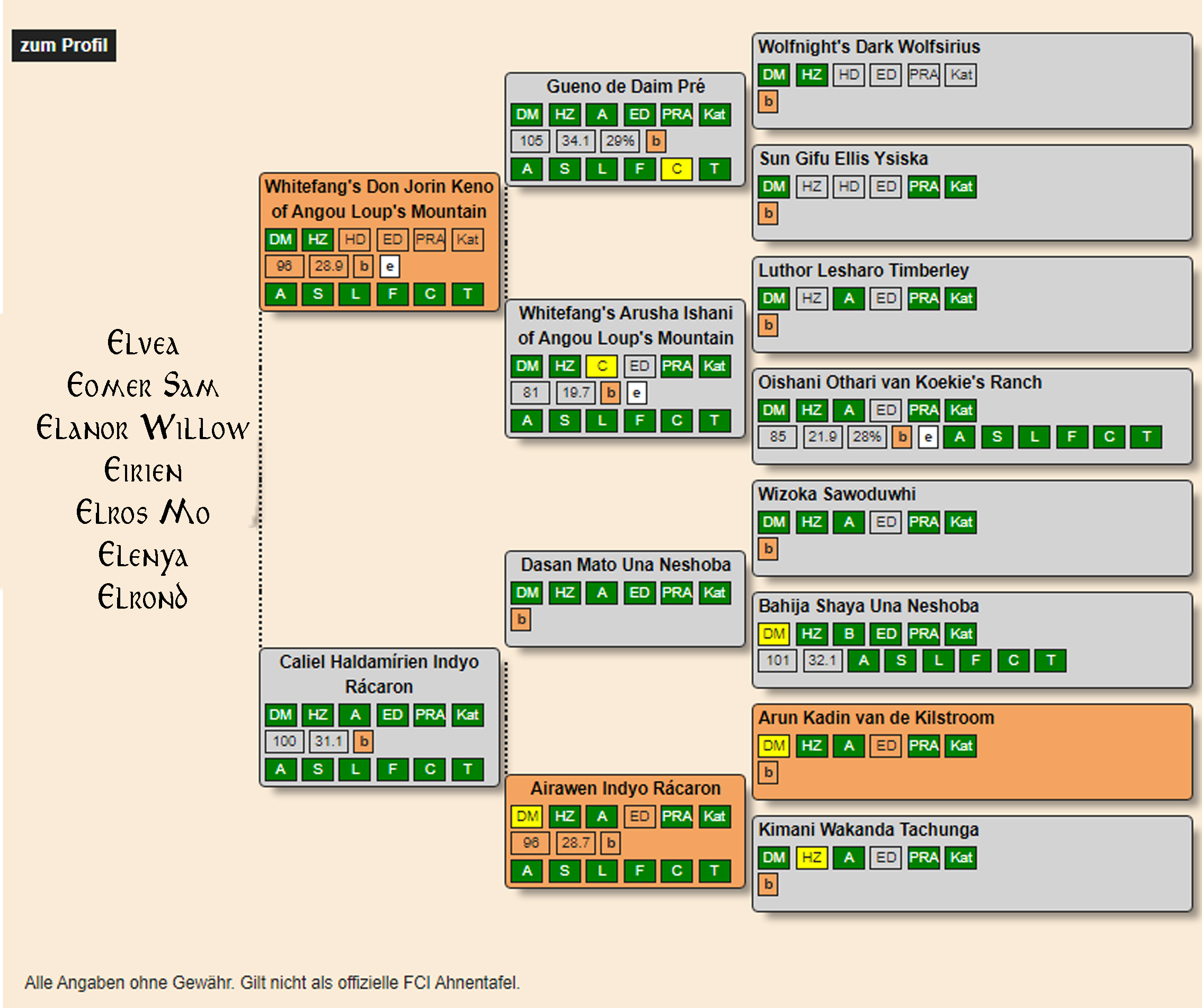Click 28% badge in Oishani Othari van Koekie's Ranch
The height and width of the screenshot is (1008, 1202).
pyautogui.click(x=866, y=438)
